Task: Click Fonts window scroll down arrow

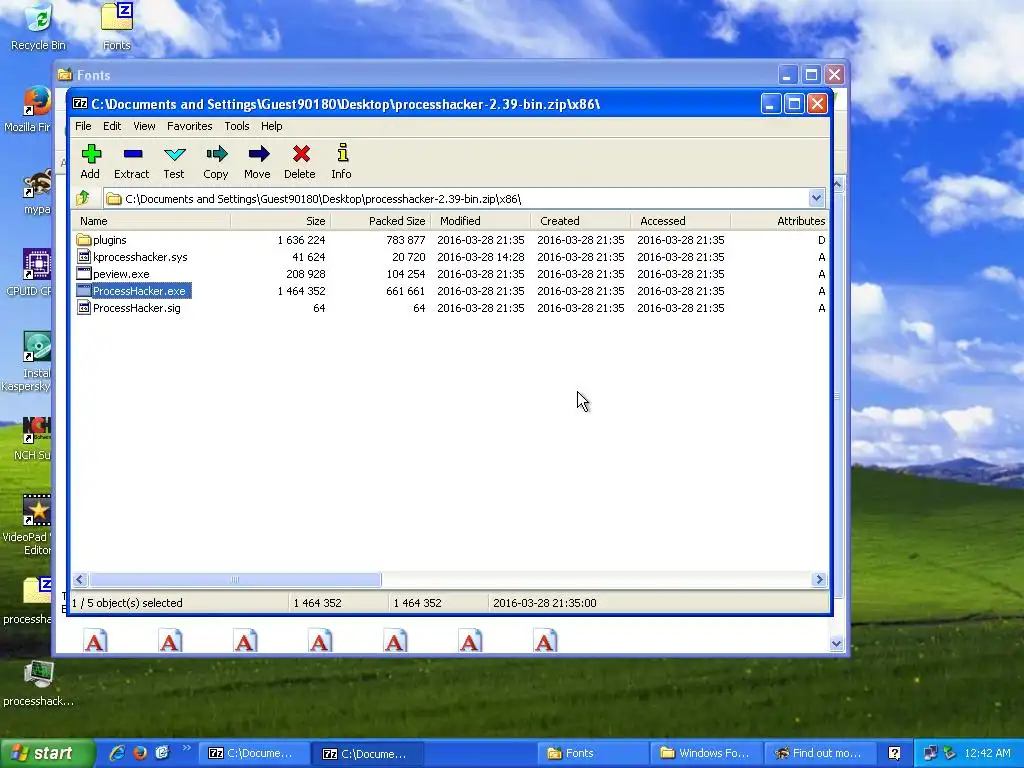Action: click(837, 643)
